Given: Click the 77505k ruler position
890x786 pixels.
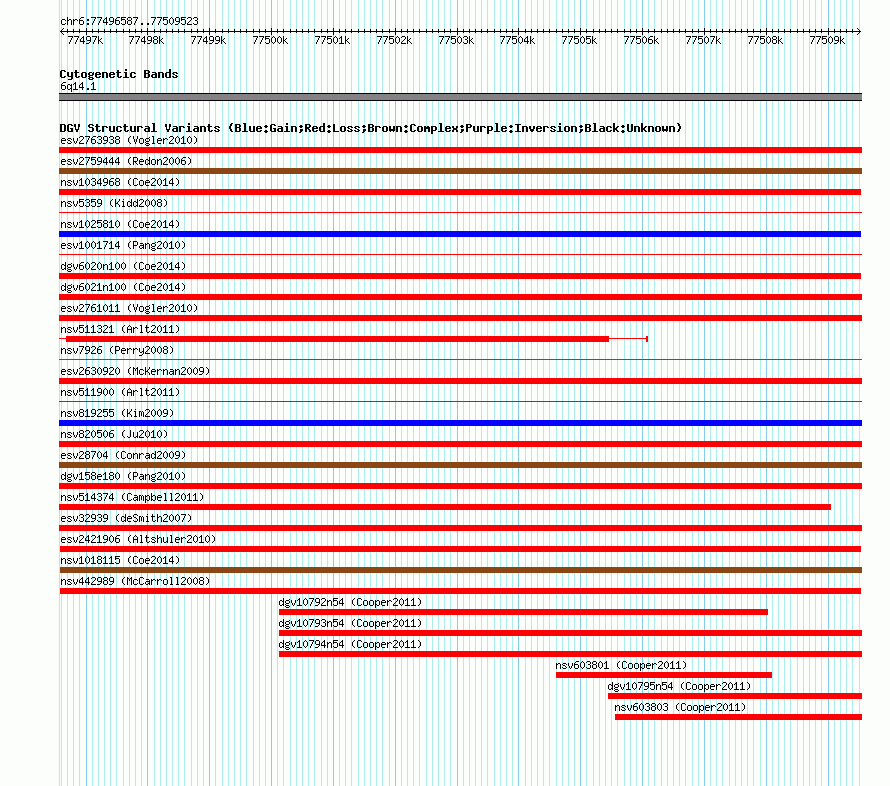Looking at the screenshot, I should [579, 40].
